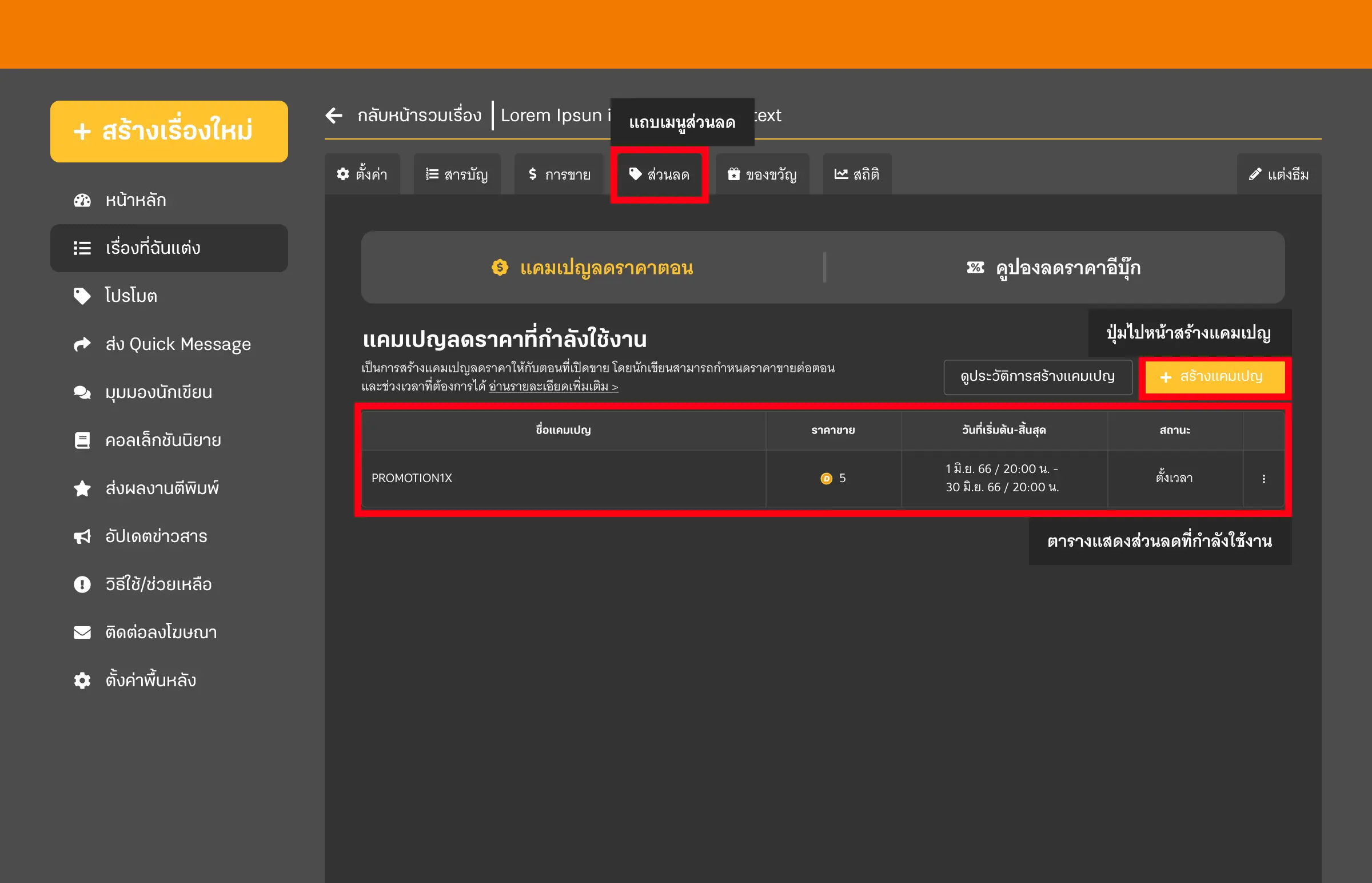The width and height of the screenshot is (1372, 883).
Task: Switch to the ตั้งค่า tab
Action: (362, 174)
